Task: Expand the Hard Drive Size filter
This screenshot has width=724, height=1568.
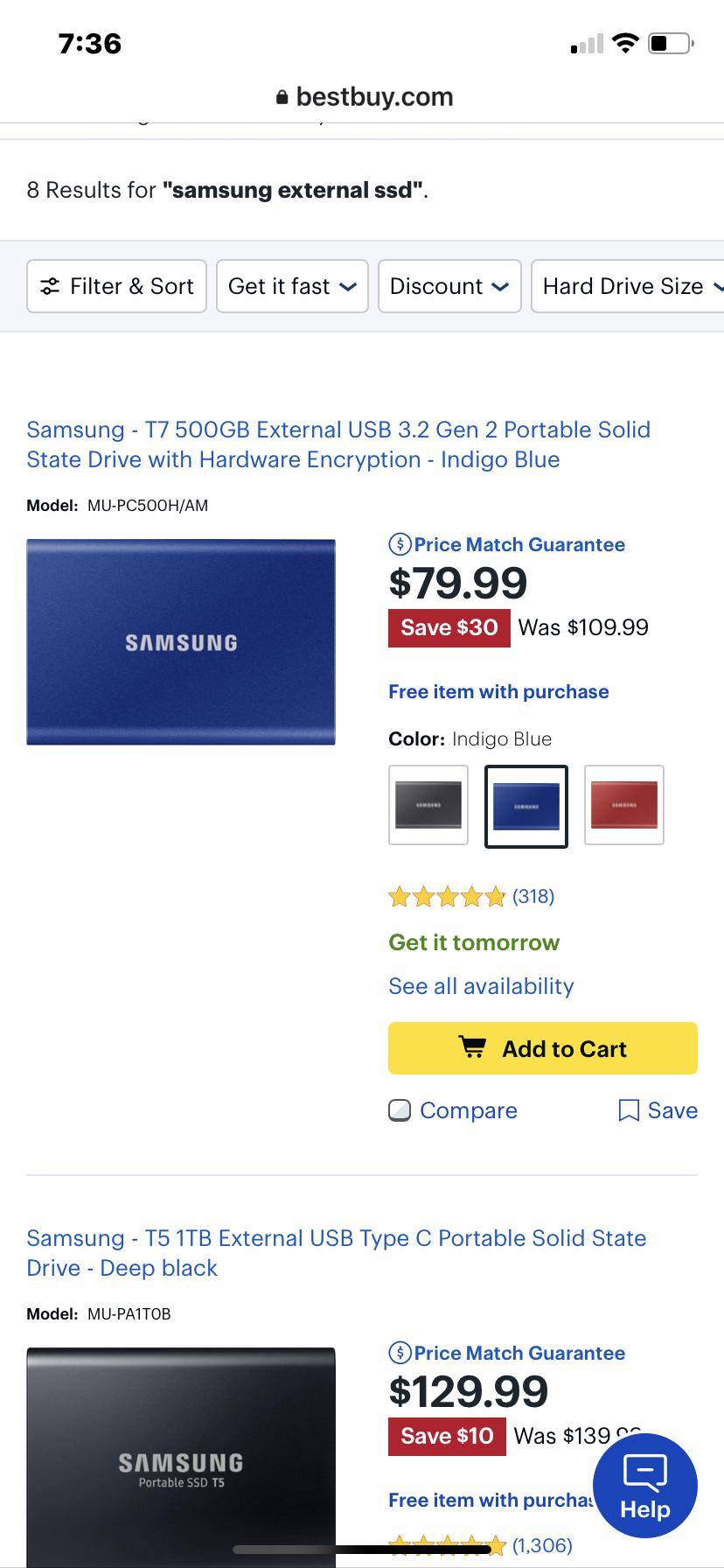Action: pos(628,286)
